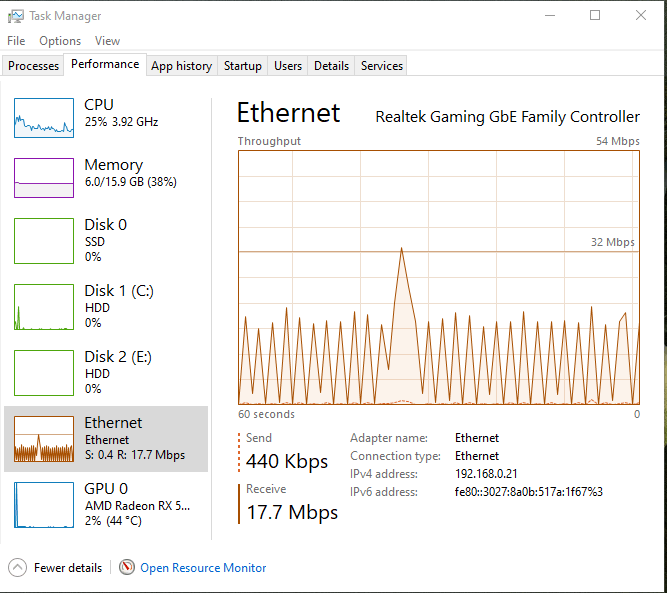
Task: Click the Fewer details chevron icon
Action: pyautogui.click(x=17, y=567)
